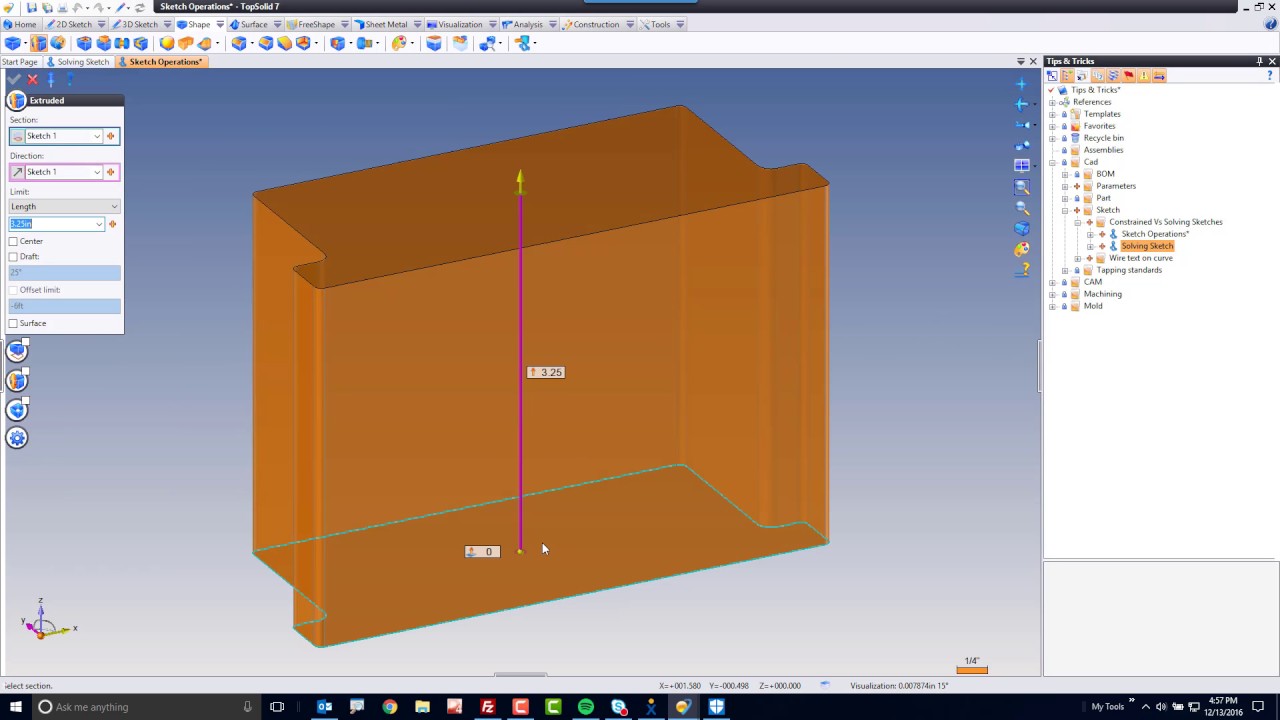Select Solving Sketch in the project tree
The width and height of the screenshot is (1280, 720).
(1147, 246)
